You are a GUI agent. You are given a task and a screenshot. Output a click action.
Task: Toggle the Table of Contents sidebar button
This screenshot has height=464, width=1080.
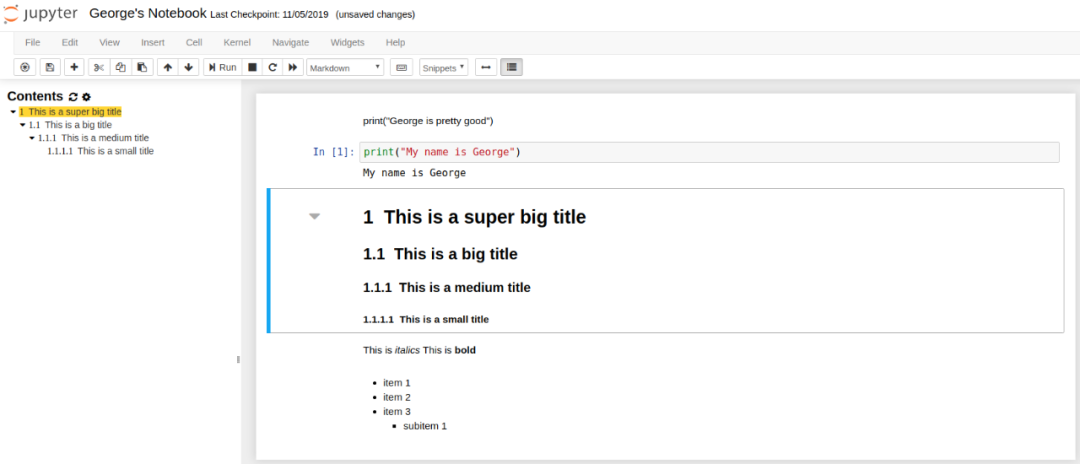click(x=512, y=67)
